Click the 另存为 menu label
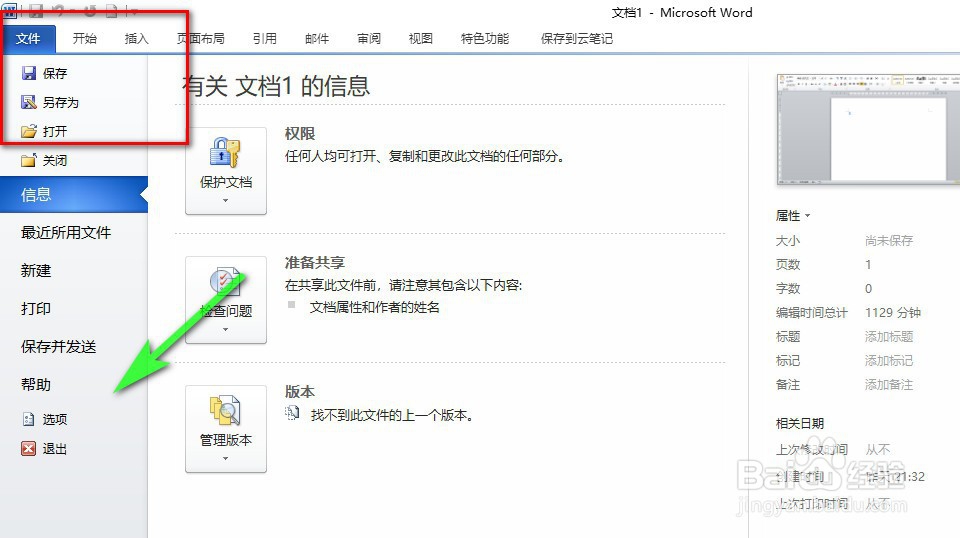This screenshot has width=960, height=538. pos(61,102)
